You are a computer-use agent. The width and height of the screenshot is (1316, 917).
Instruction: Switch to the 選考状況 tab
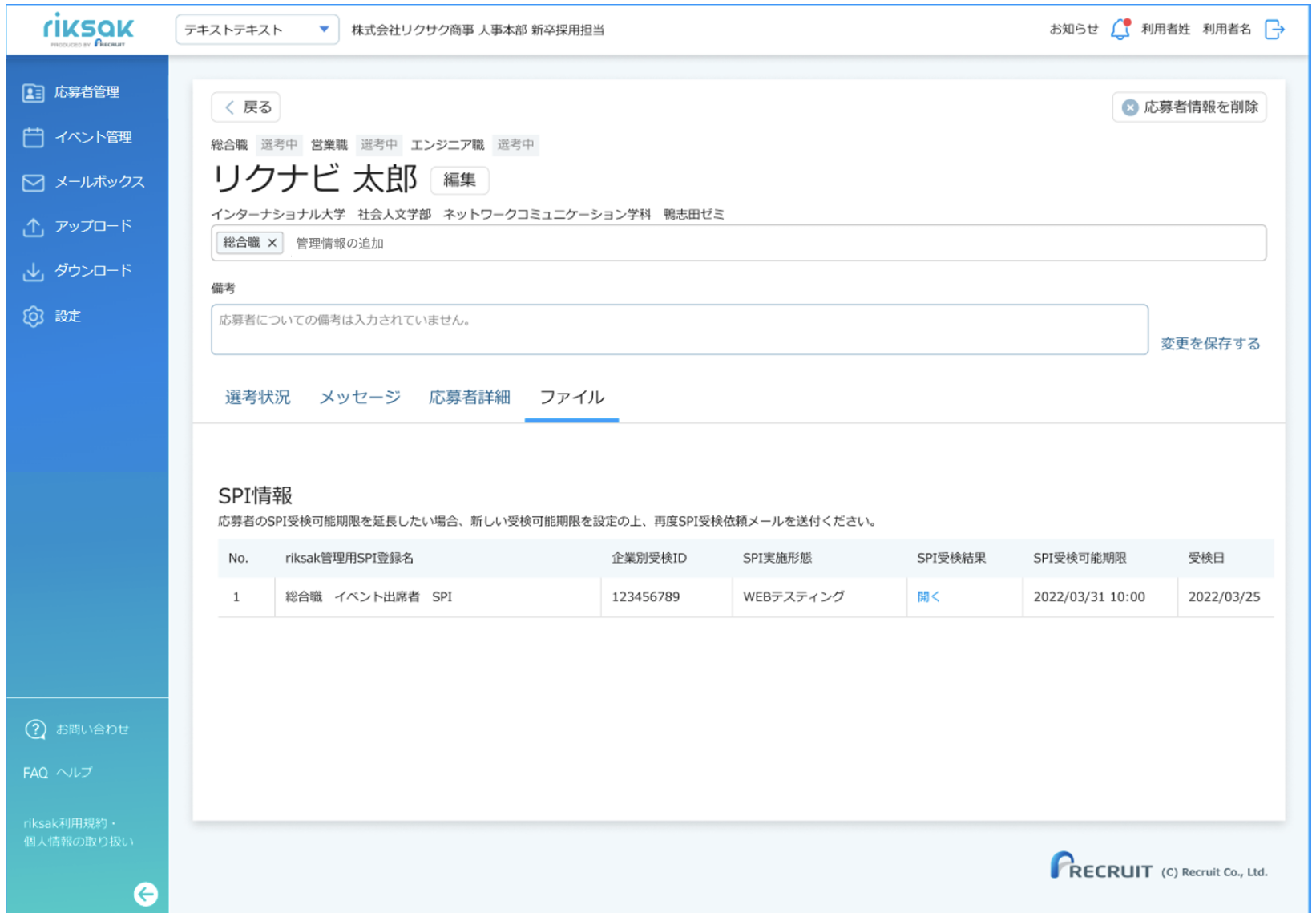[257, 398]
